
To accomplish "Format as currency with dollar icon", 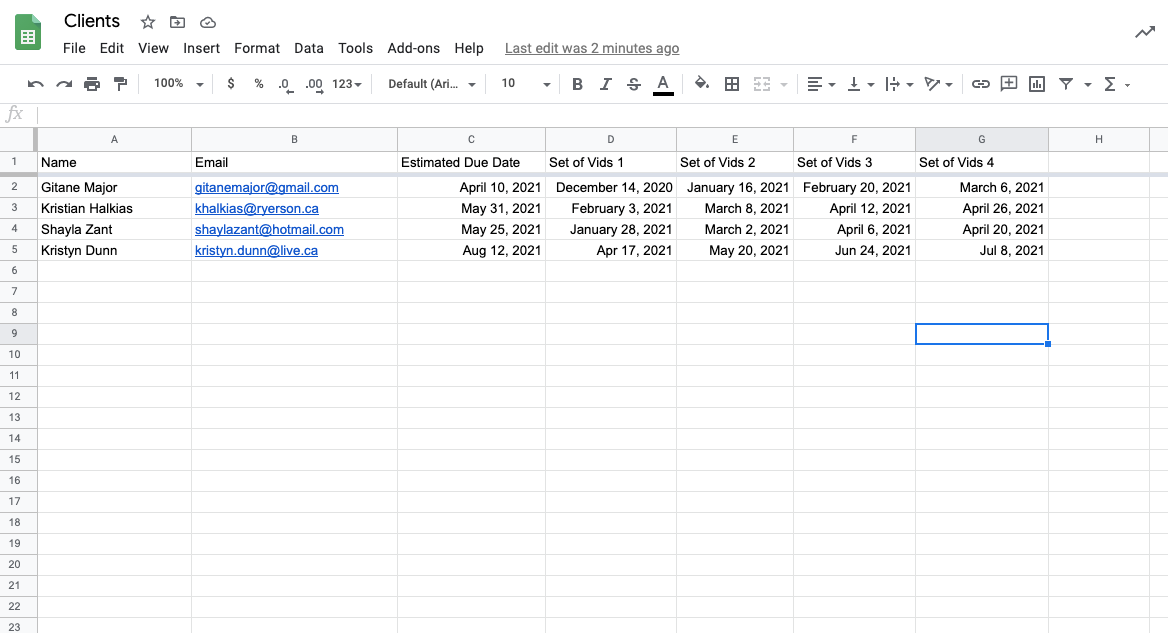I will [x=231, y=84].
